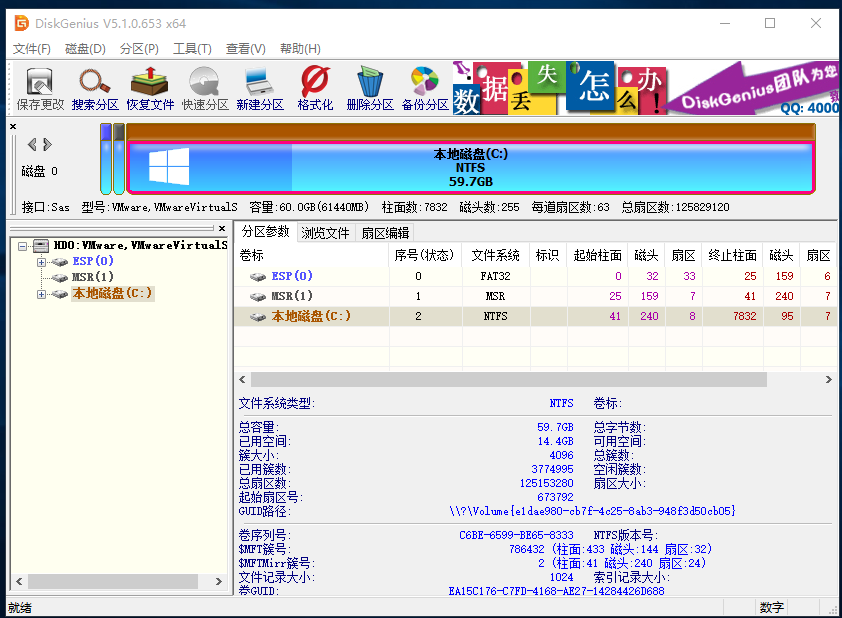Click the 本地磁盘(C:) NTFS 59.7GB partition bar
This screenshot has width=842, height=618.
[x=471, y=167]
